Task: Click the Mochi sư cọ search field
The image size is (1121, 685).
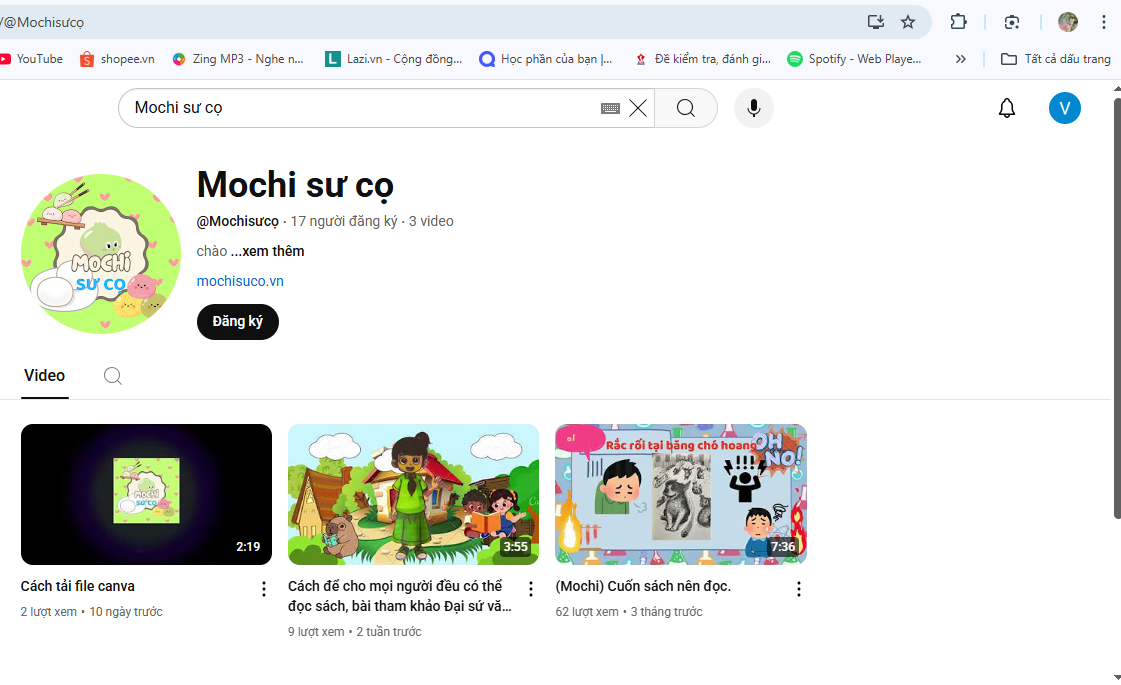Action: 360,108
